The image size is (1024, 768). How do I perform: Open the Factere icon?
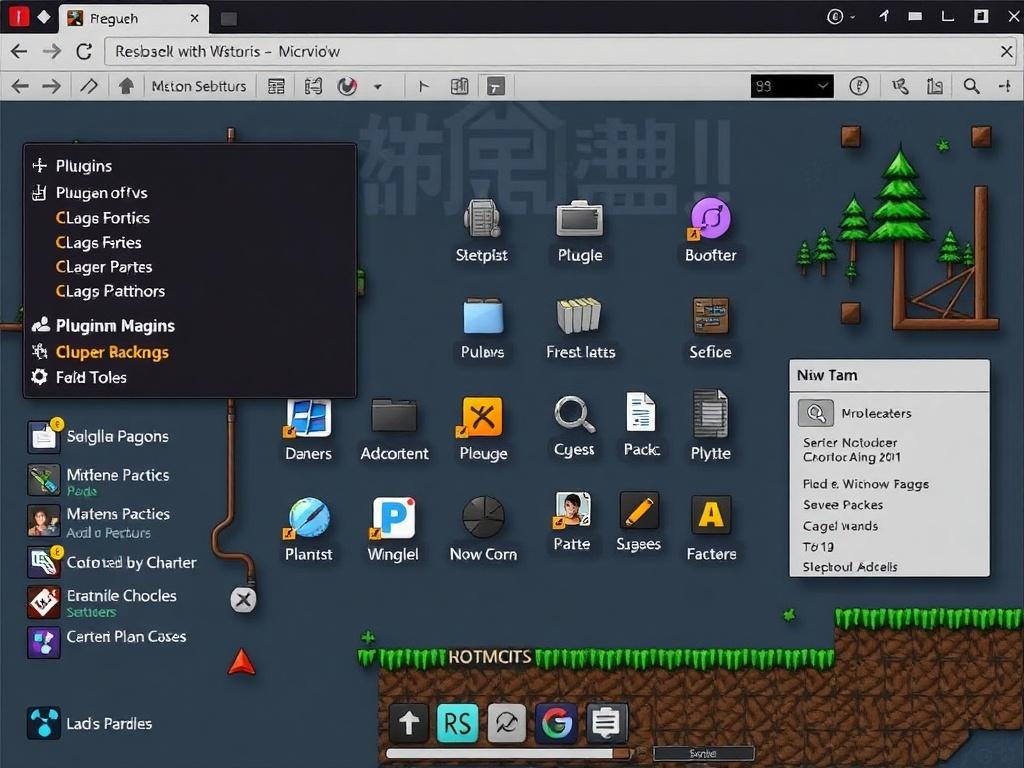[x=711, y=515]
